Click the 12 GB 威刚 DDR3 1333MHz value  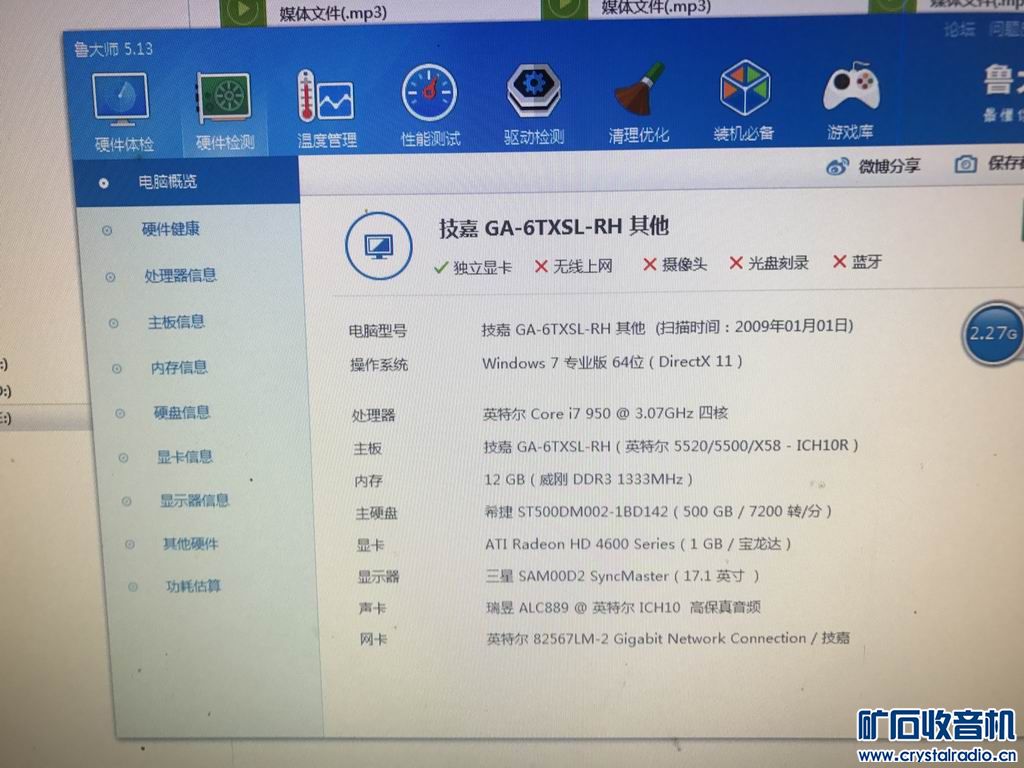588,479
